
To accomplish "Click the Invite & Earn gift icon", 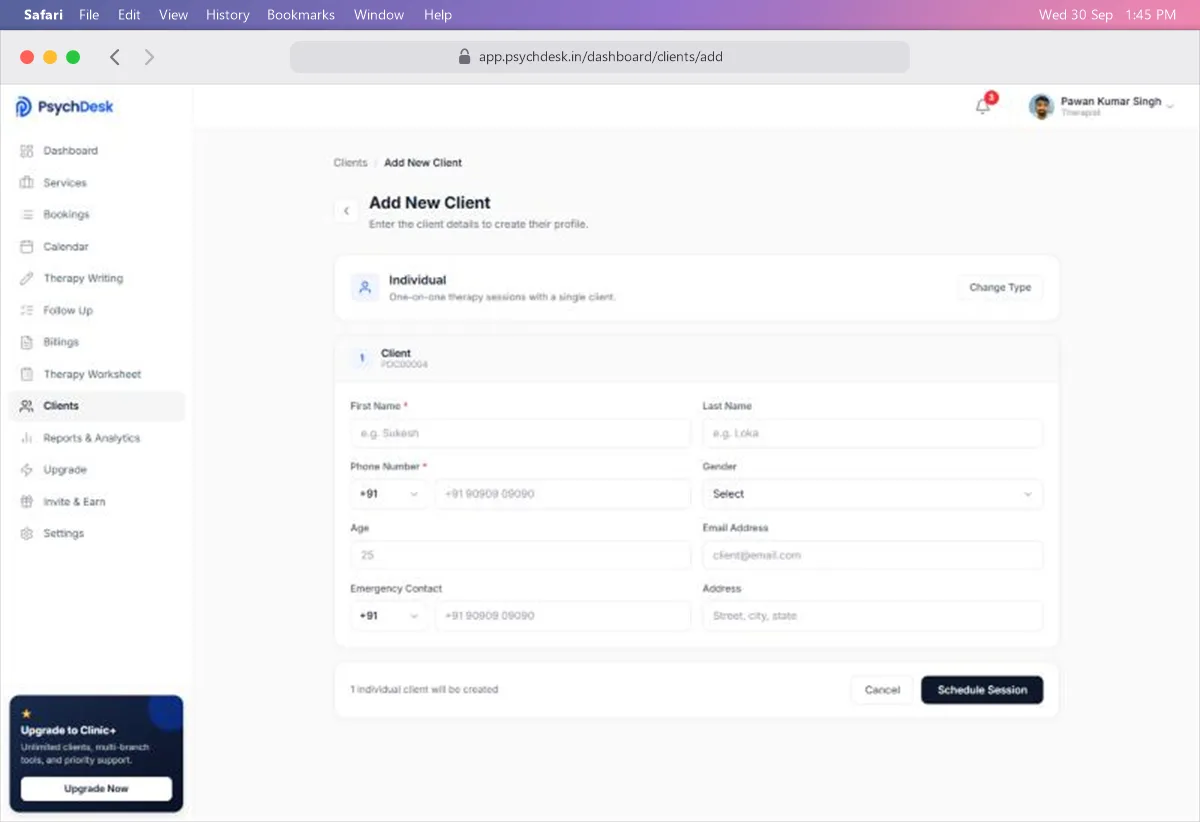I will [27, 502].
